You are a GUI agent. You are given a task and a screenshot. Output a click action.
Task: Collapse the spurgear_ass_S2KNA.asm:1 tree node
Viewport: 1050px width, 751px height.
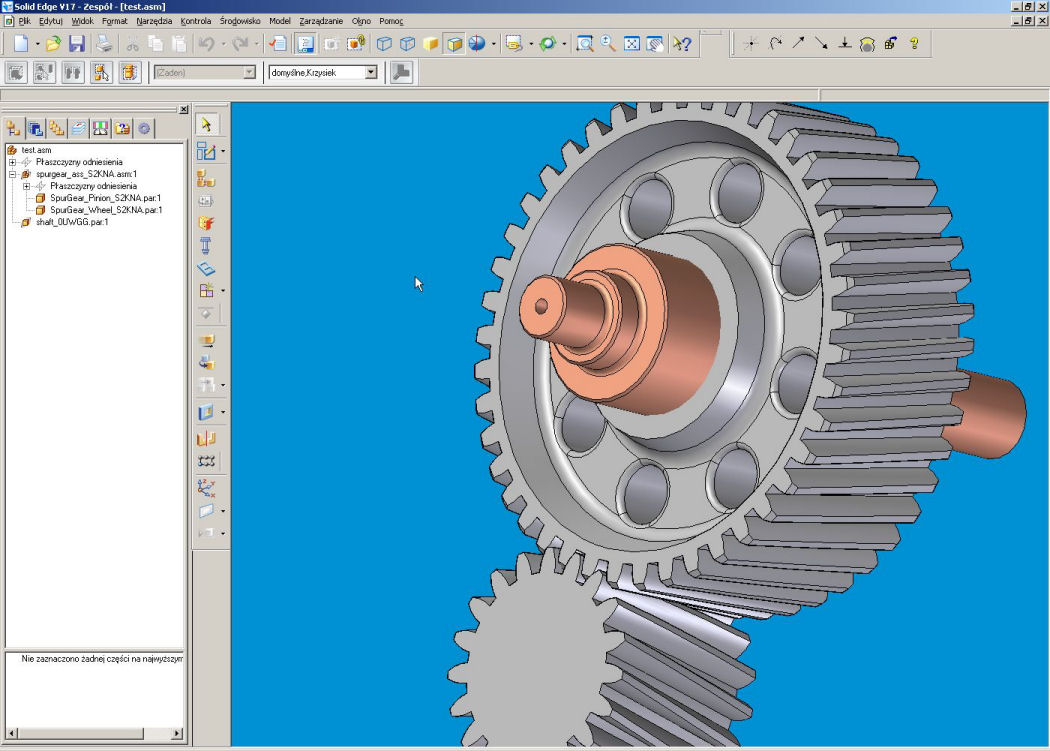pos(13,174)
